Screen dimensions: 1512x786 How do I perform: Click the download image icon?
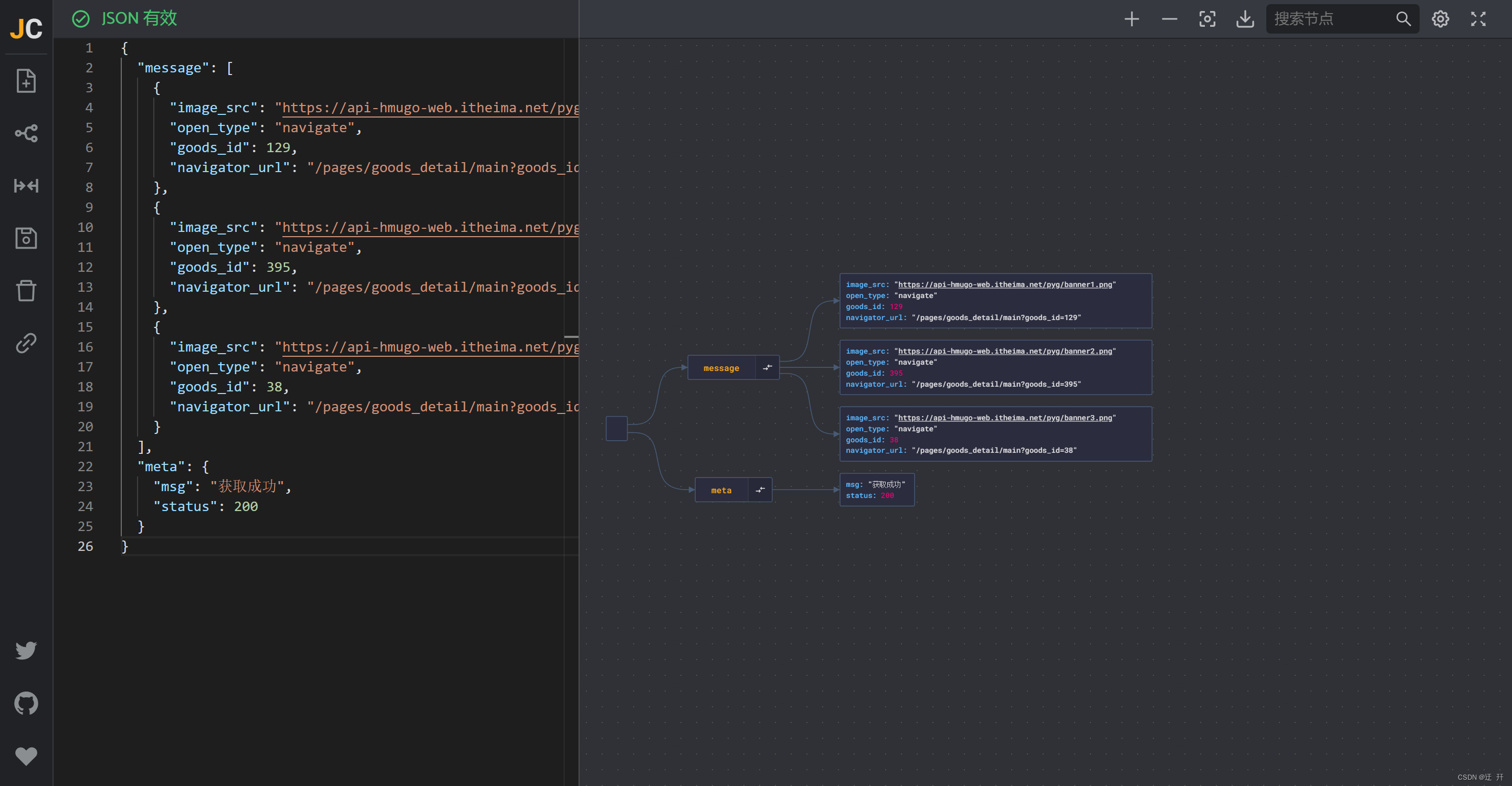[x=1245, y=19]
